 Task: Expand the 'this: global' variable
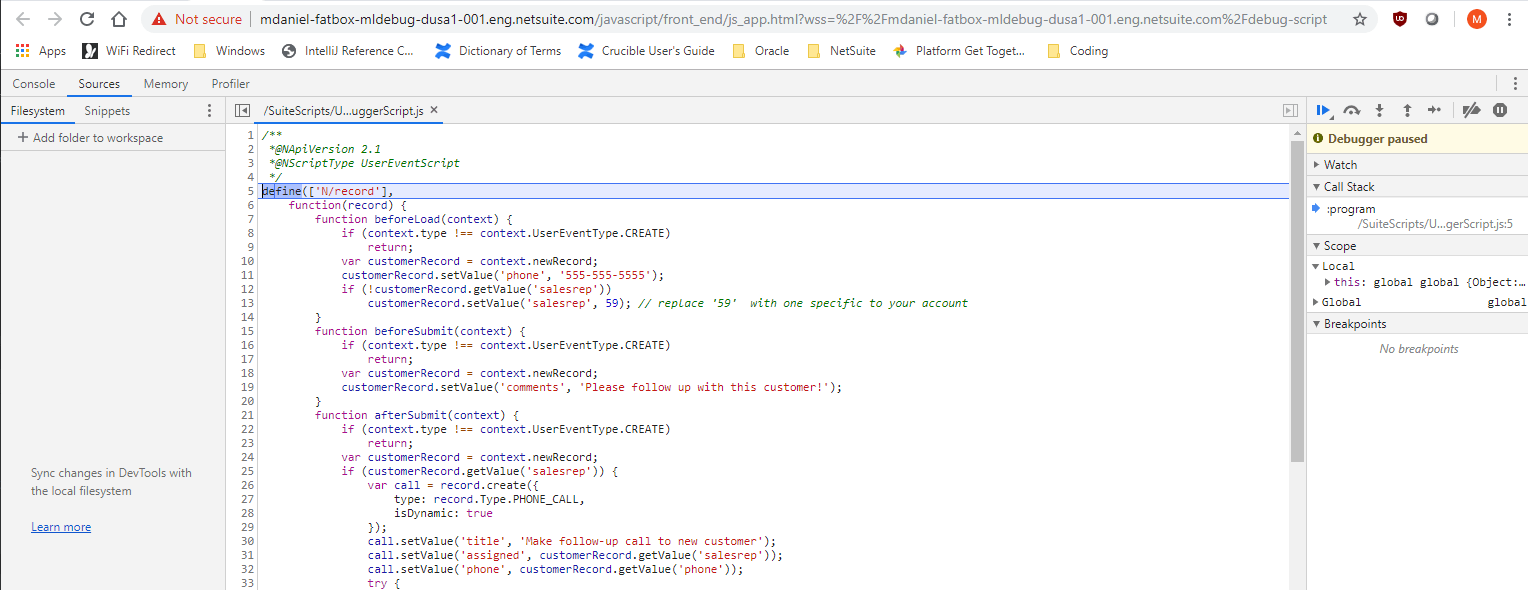pos(1328,282)
